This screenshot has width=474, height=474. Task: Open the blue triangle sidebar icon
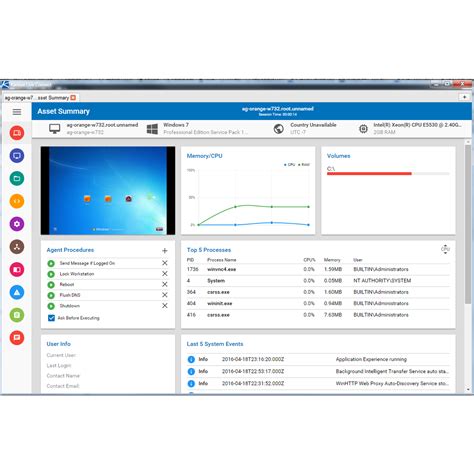tap(17, 292)
